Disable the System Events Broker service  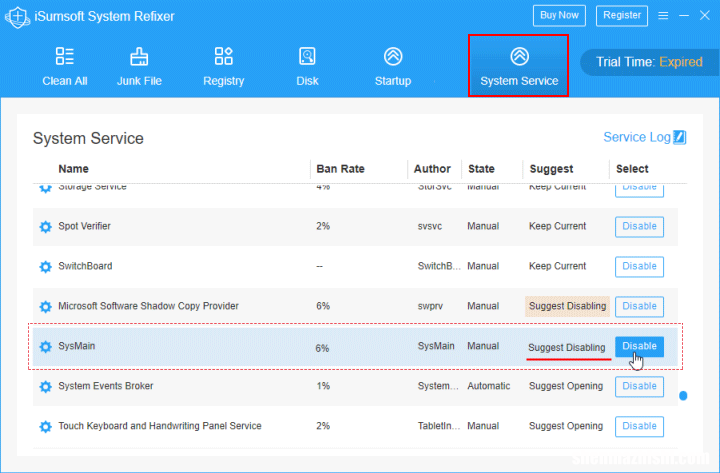point(639,386)
